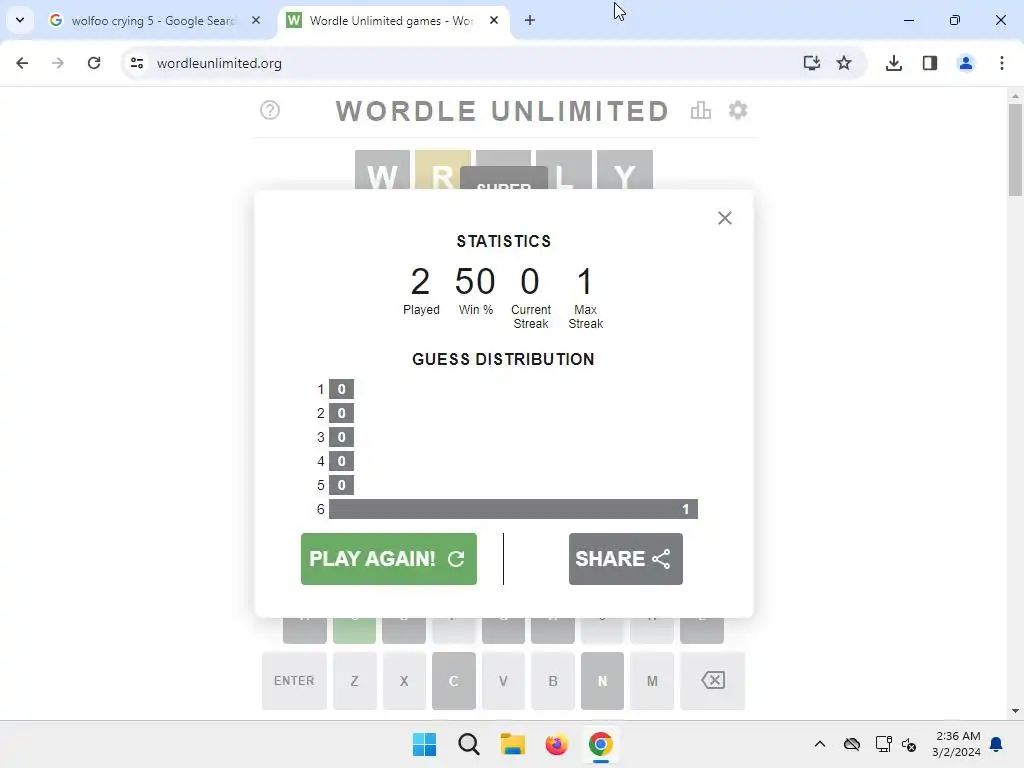View site information icon in address bar
The image size is (1024, 768).
coord(136,63)
